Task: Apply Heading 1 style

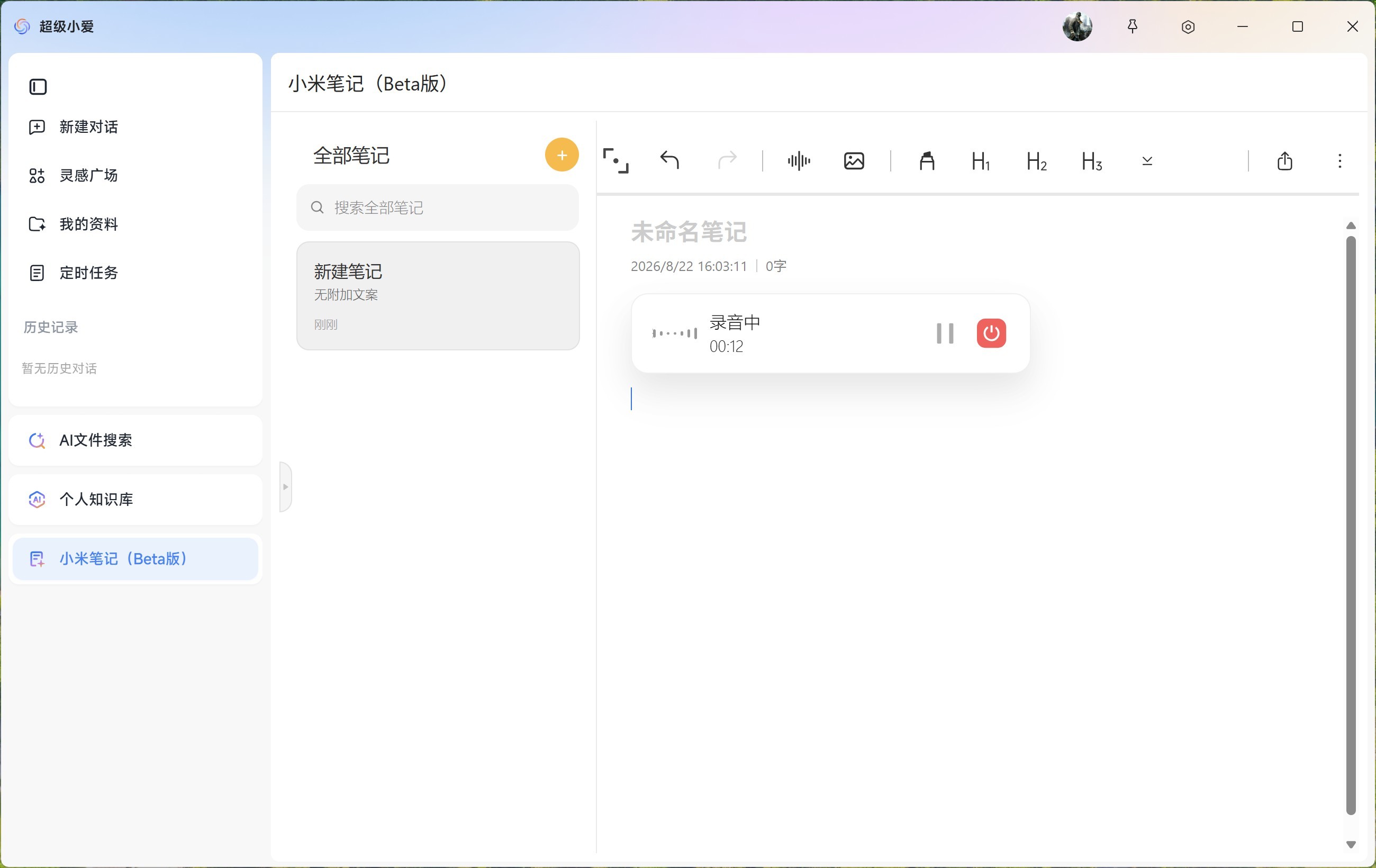Action: coord(981,161)
